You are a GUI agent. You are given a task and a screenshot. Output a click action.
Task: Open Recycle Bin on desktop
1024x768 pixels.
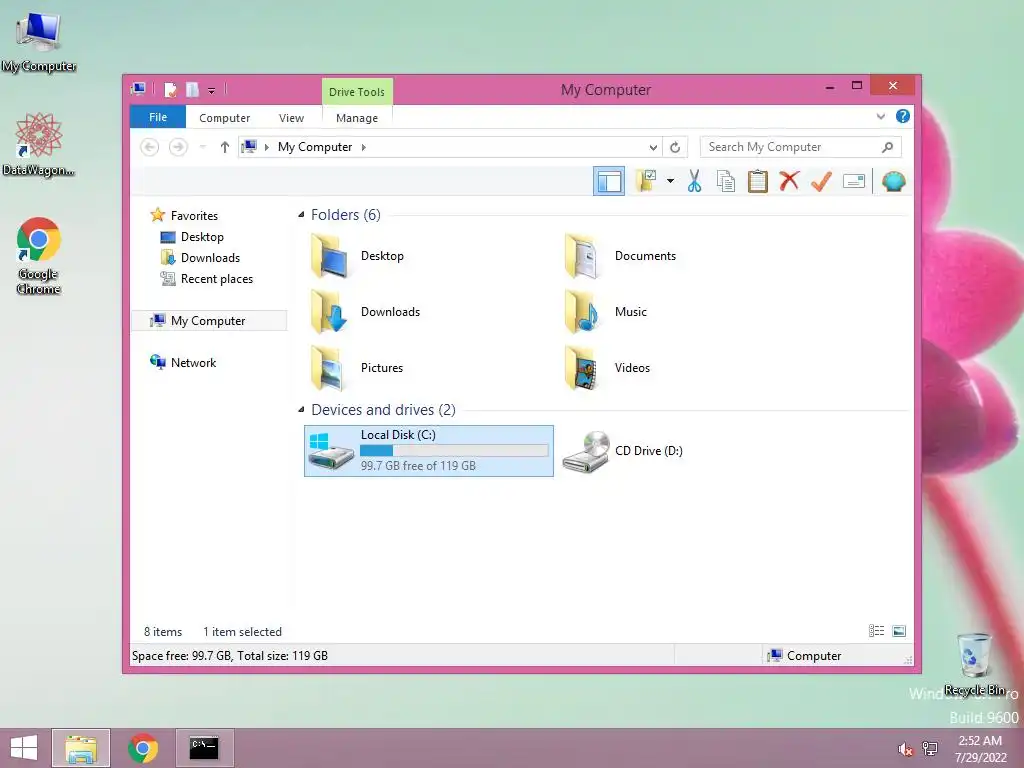coord(974,664)
